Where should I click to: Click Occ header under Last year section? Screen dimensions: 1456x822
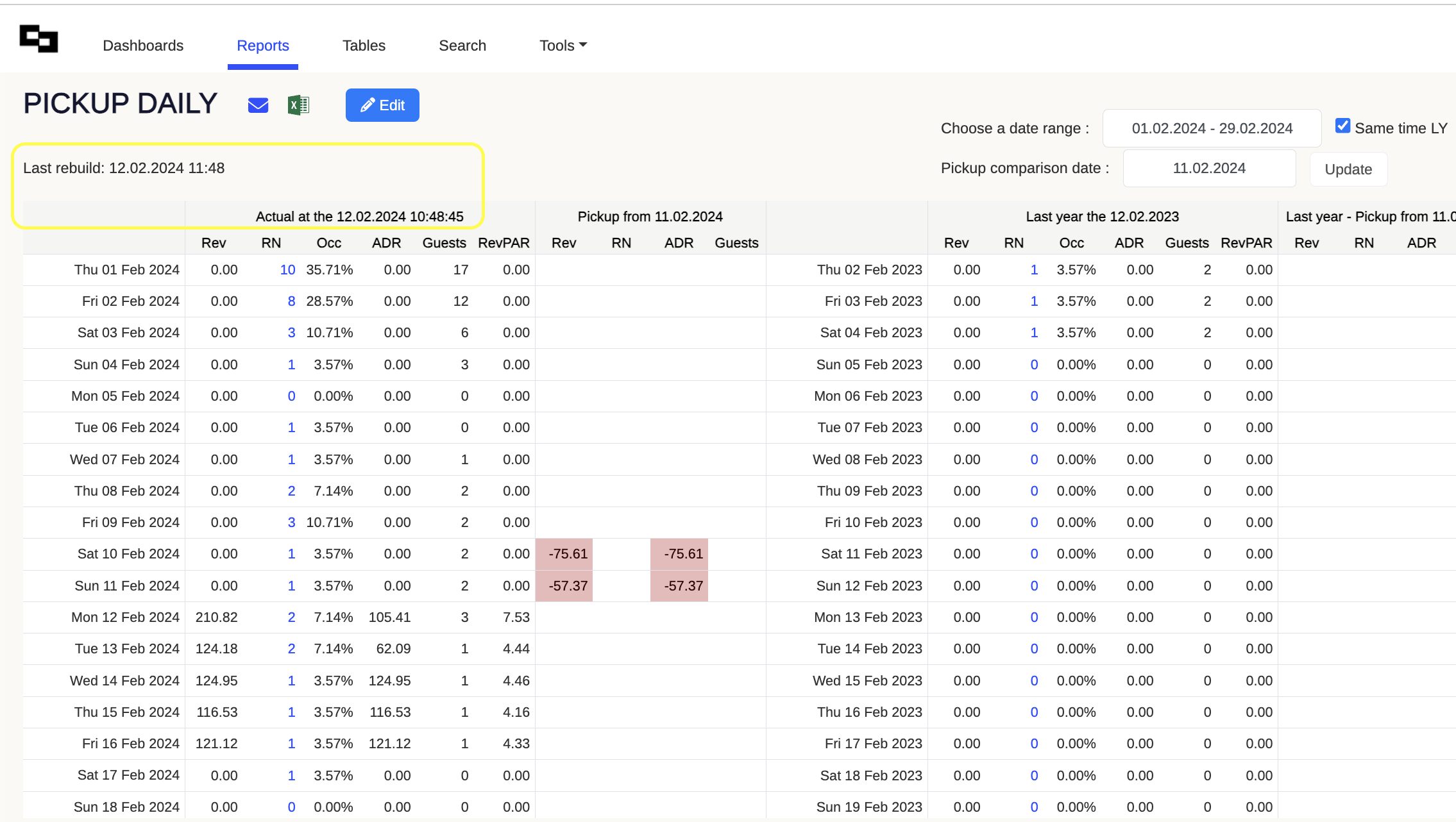1072,243
